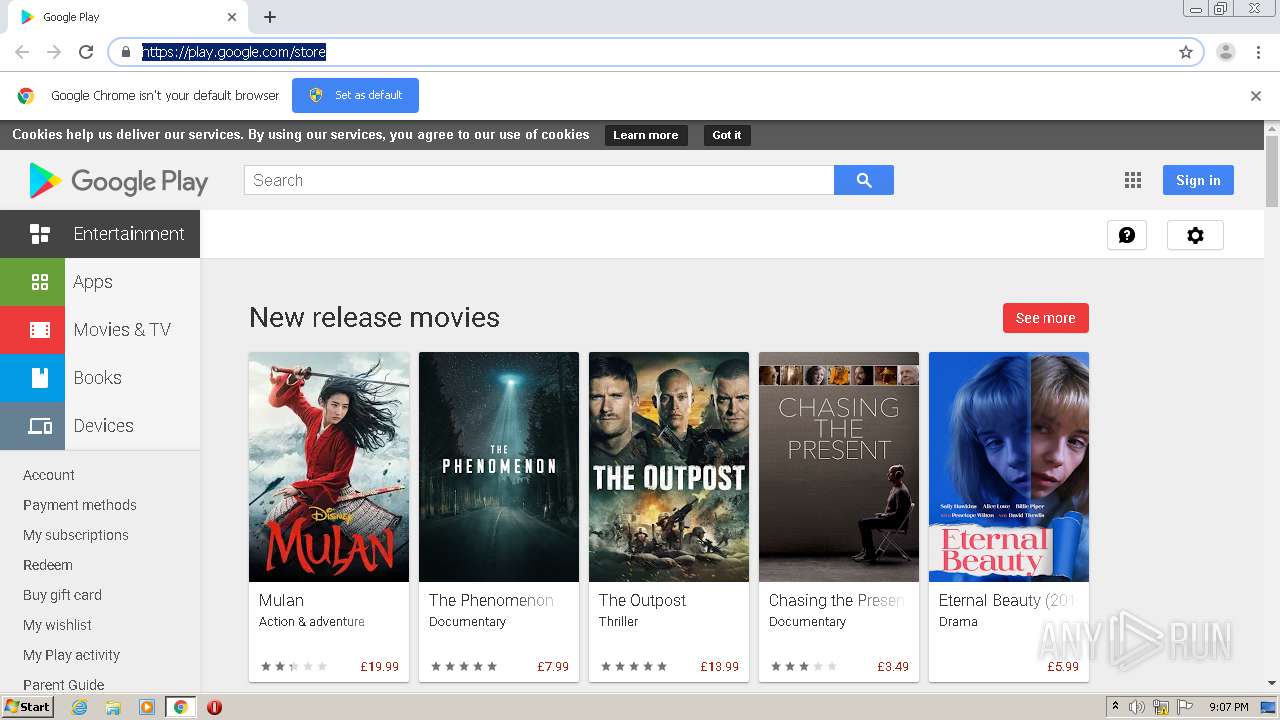
Task: Click Set as default button
Action: (x=355, y=95)
